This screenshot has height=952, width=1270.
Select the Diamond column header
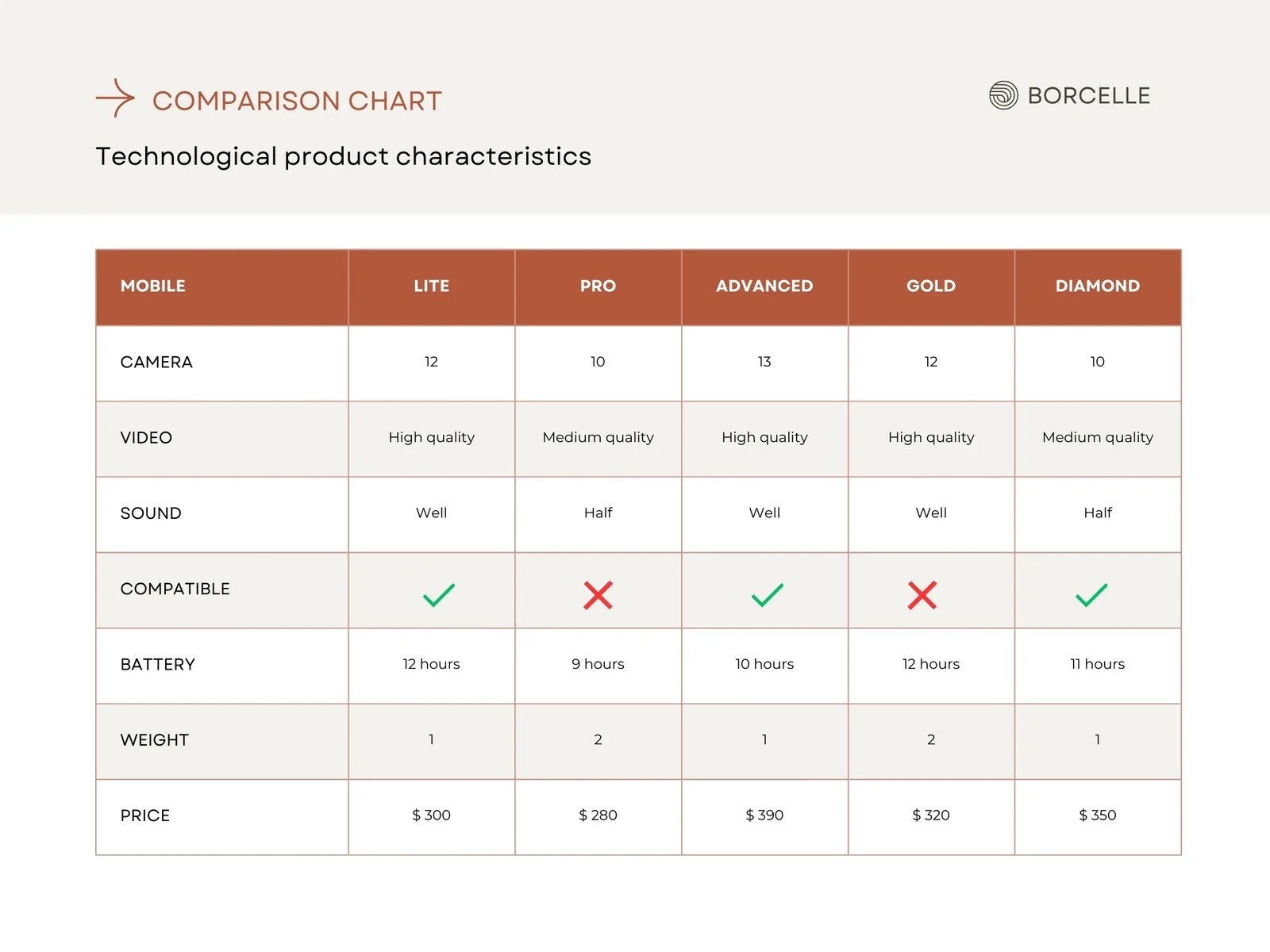point(1097,286)
